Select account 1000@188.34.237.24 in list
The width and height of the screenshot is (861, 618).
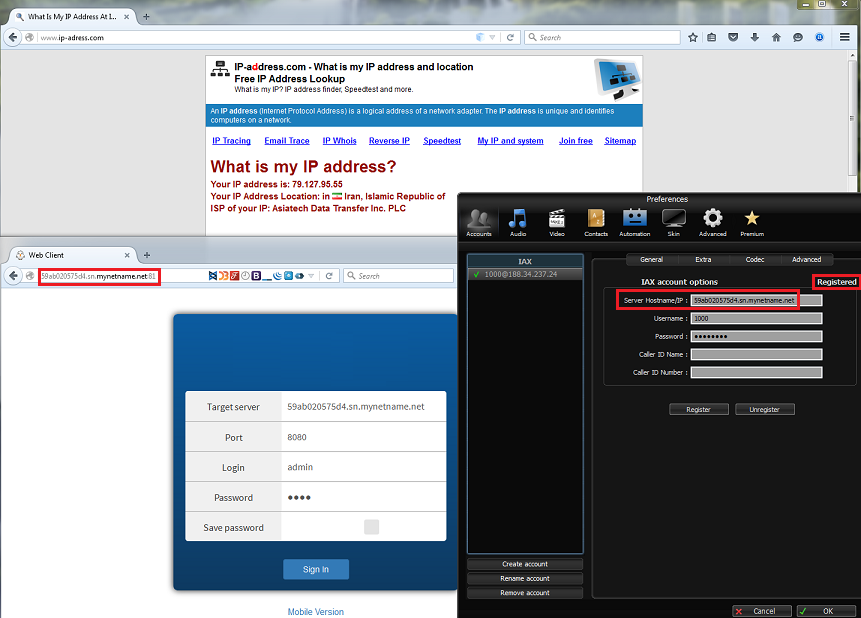click(525, 274)
